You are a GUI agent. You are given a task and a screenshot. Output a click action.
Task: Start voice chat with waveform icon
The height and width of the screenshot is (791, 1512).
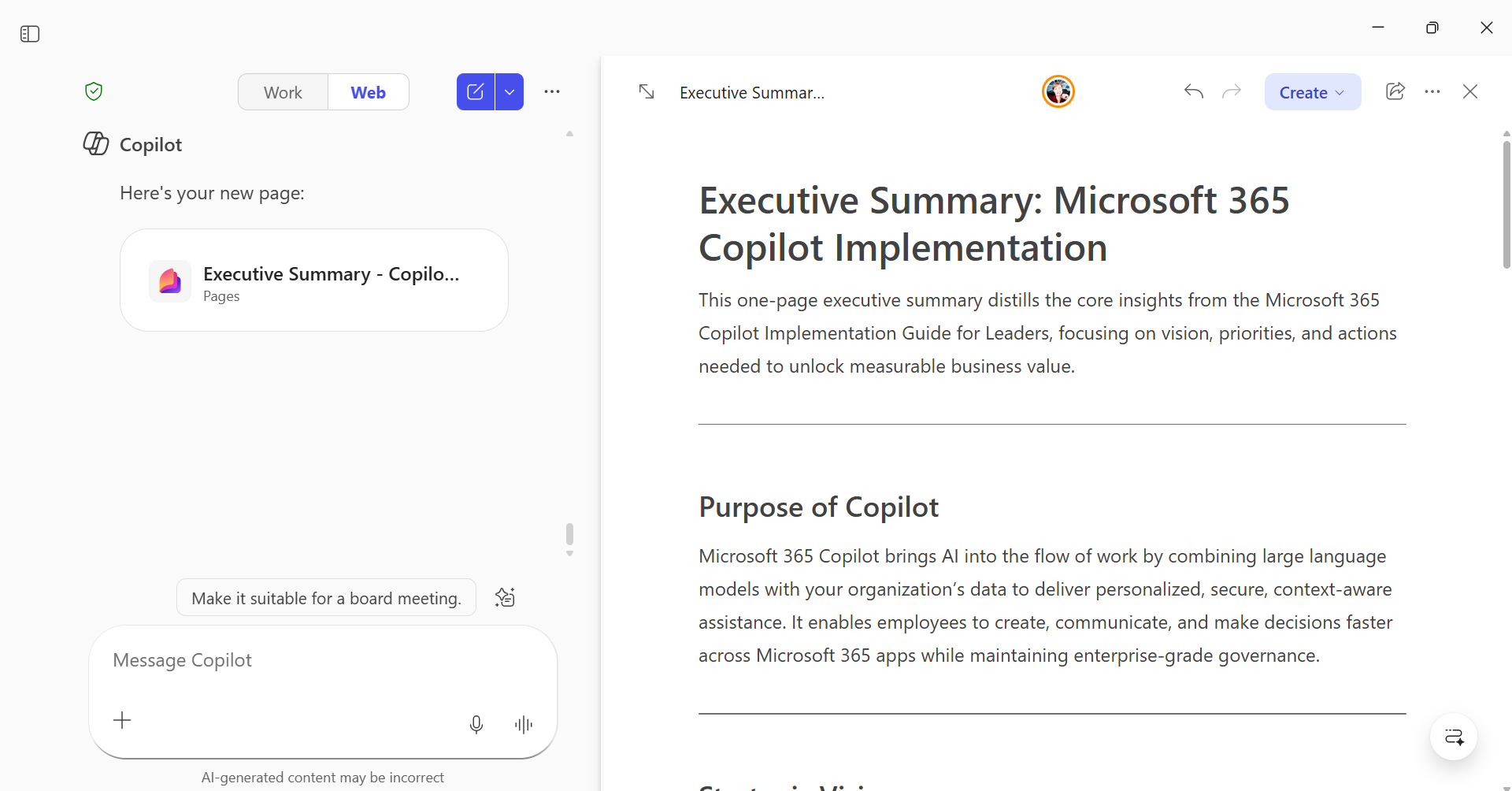(x=524, y=724)
